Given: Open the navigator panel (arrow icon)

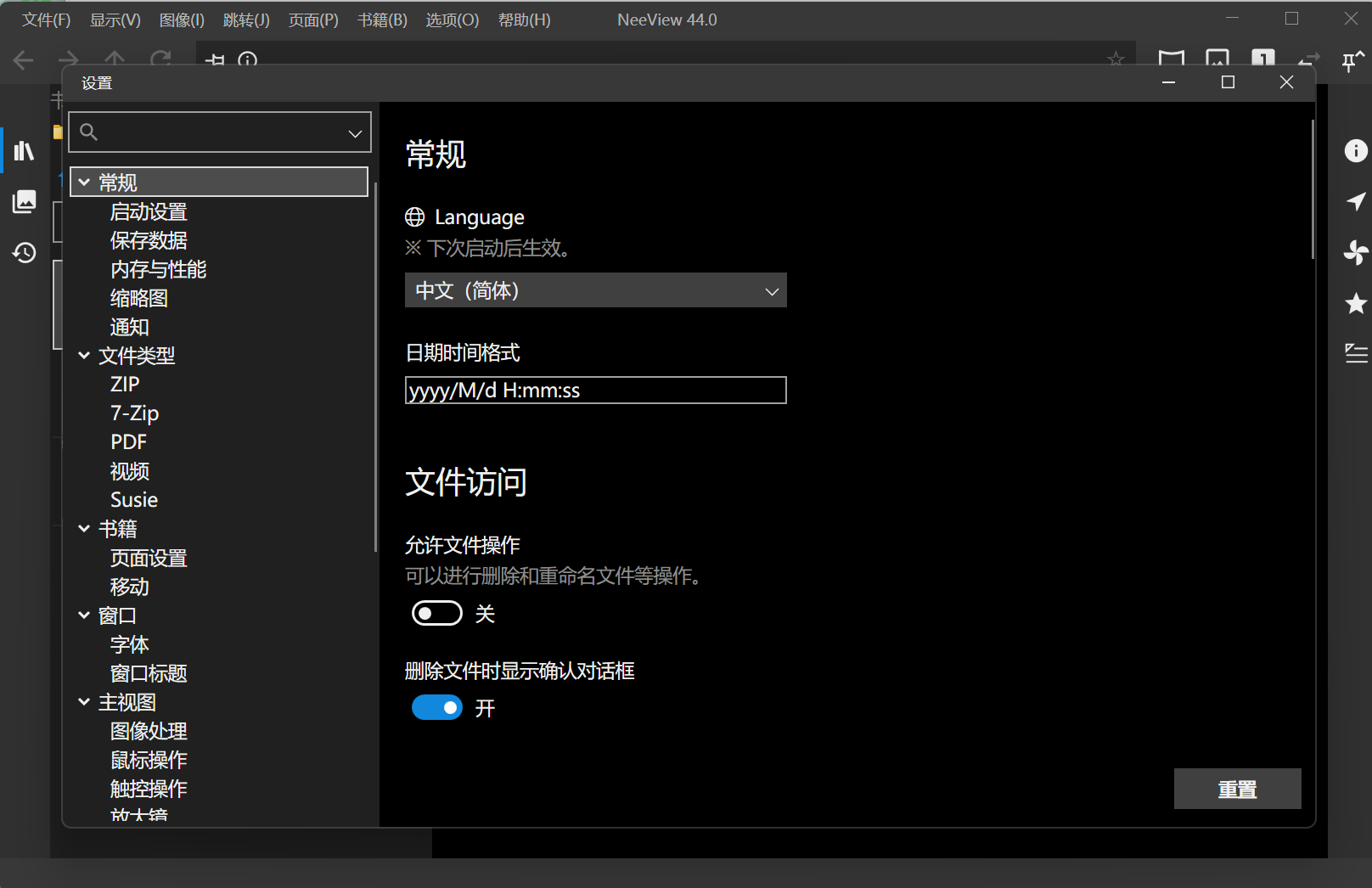Looking at the screenshot, I should pyautogui.click(x=1355, y=201).
